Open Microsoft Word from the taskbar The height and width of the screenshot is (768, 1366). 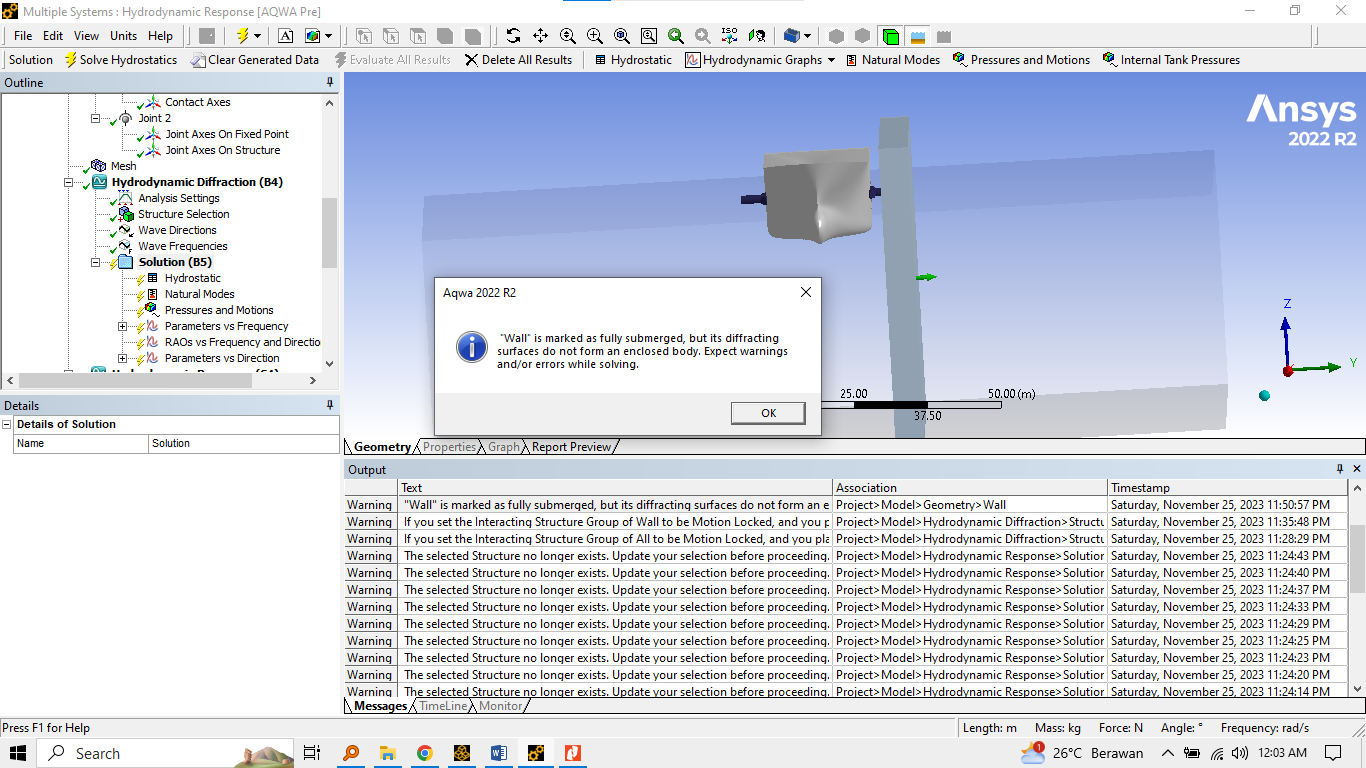pyautogui.click(x=499, y=753)
